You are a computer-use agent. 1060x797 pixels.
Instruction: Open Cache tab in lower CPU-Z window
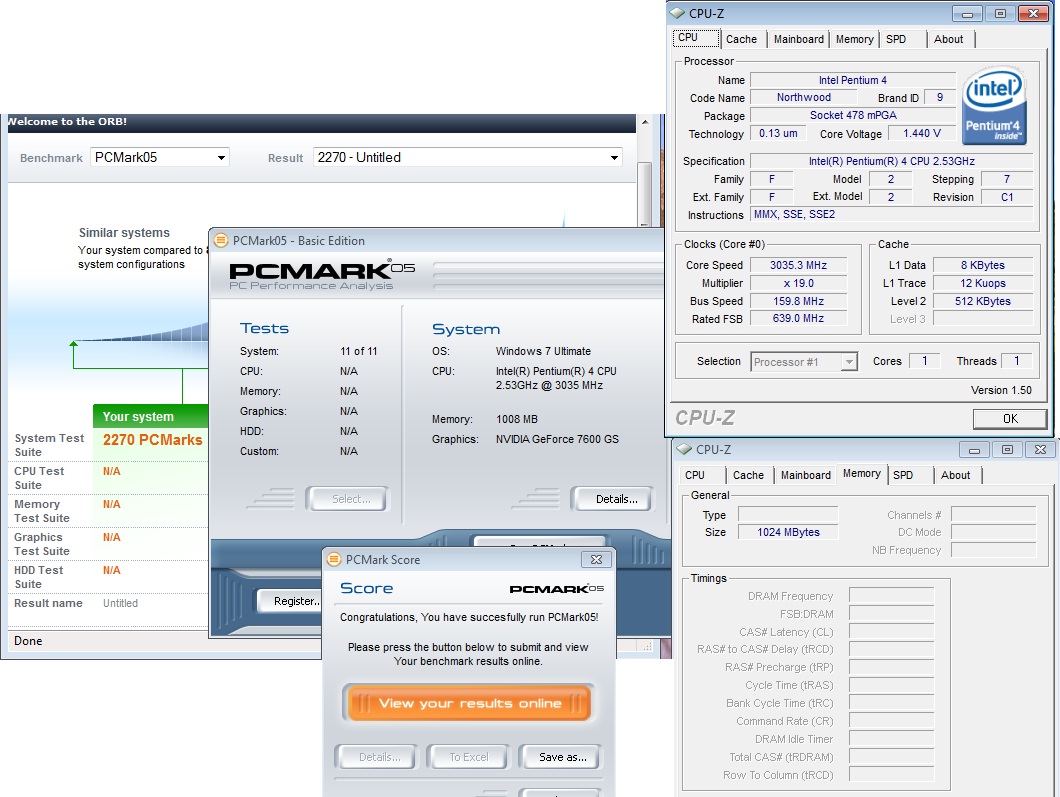pyautogui.click(x=748, y=475)
